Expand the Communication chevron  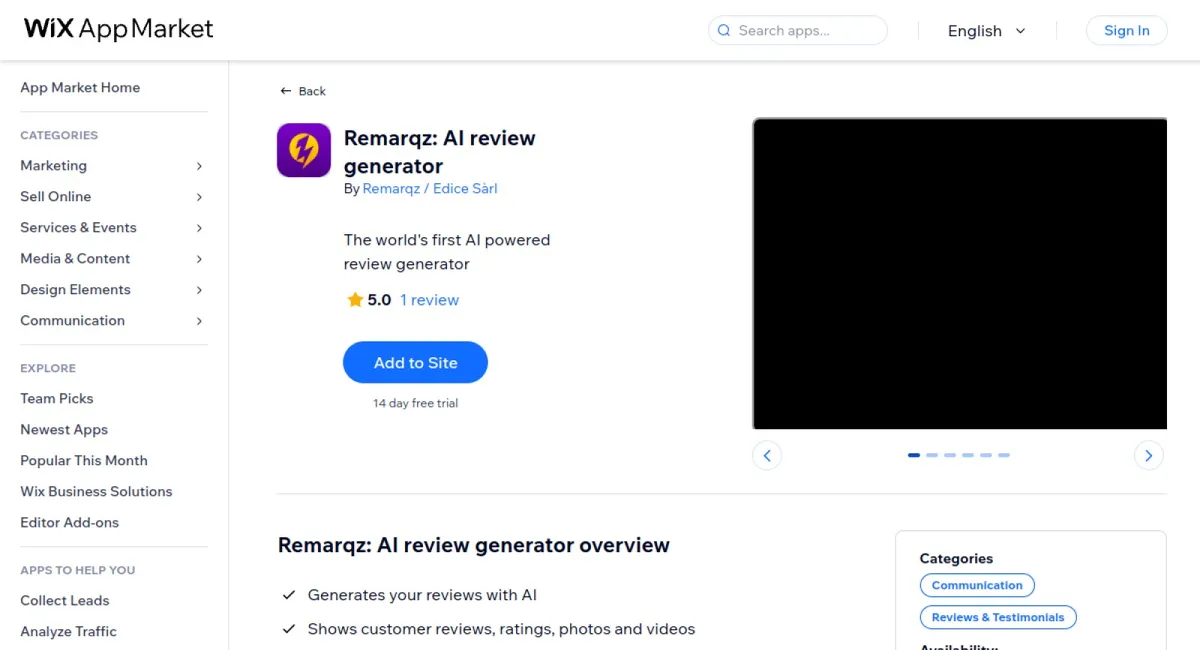coord(199,321)
